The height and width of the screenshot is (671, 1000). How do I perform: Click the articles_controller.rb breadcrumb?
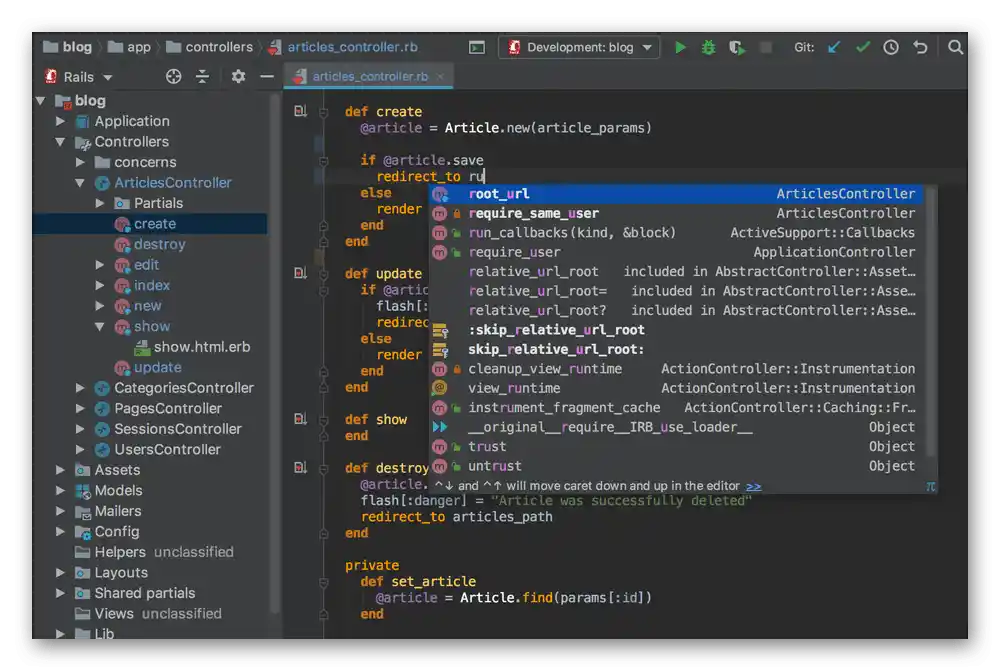343,47
